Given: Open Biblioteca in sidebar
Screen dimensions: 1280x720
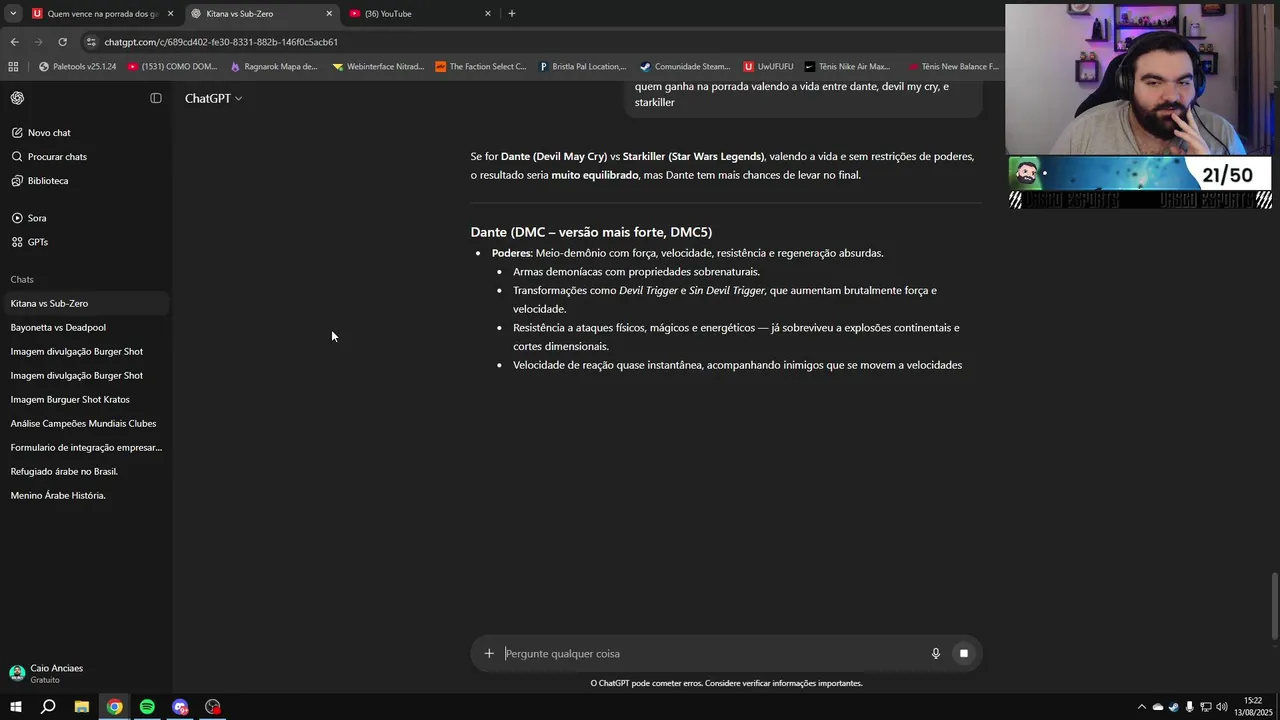Looking at the screenshot, I should point(48,181).
